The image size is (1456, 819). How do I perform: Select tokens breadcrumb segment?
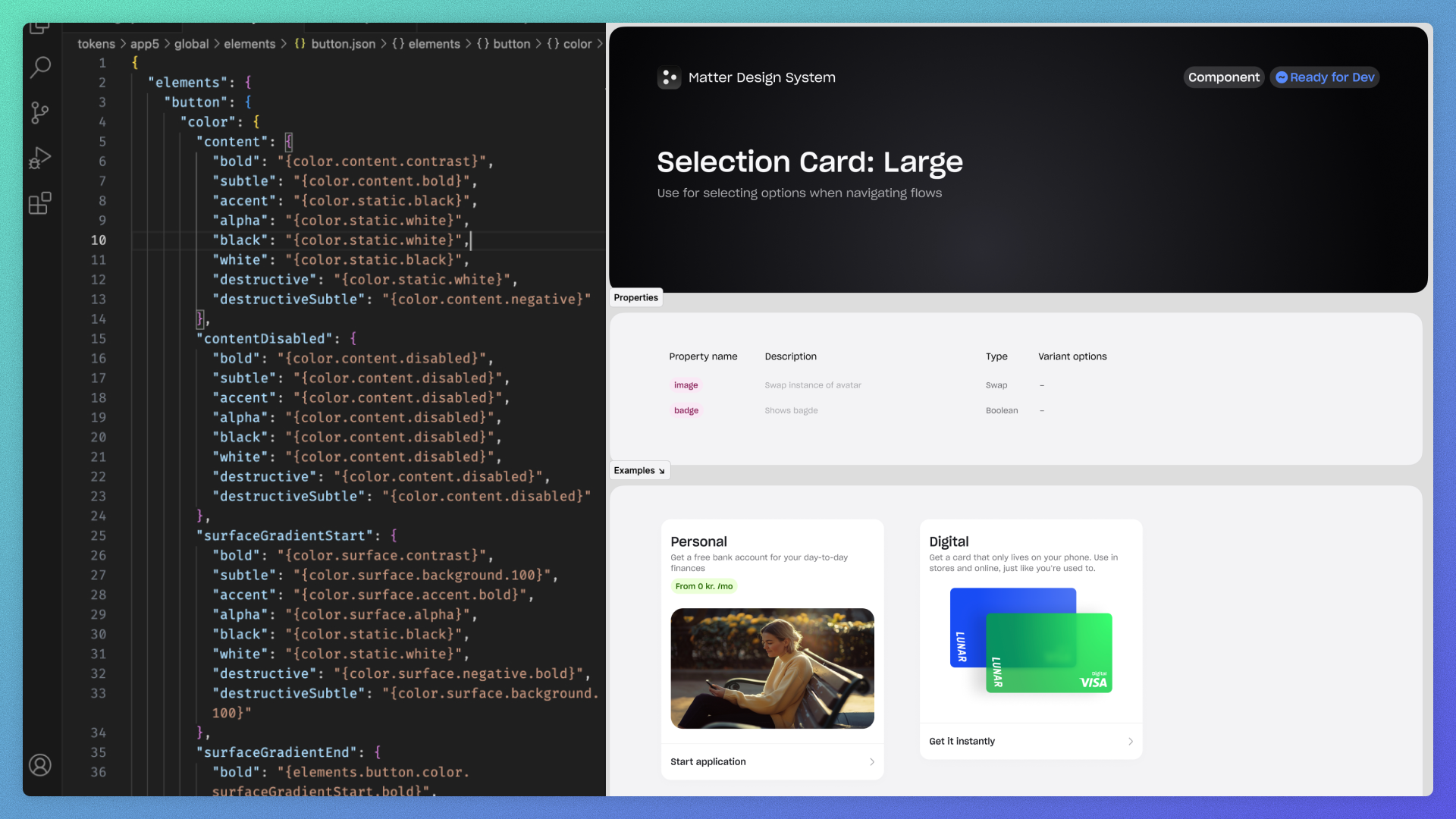[96, 44]
